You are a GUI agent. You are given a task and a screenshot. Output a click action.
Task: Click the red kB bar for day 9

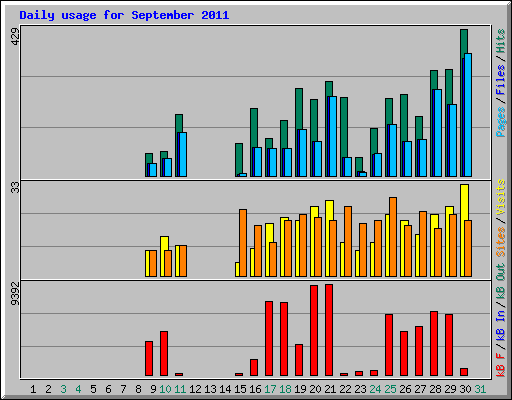(x=149, y=358)
